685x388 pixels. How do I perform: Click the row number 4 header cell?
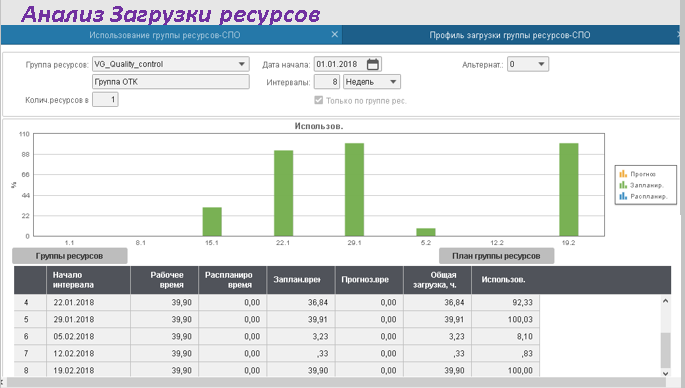pos(30,302)
